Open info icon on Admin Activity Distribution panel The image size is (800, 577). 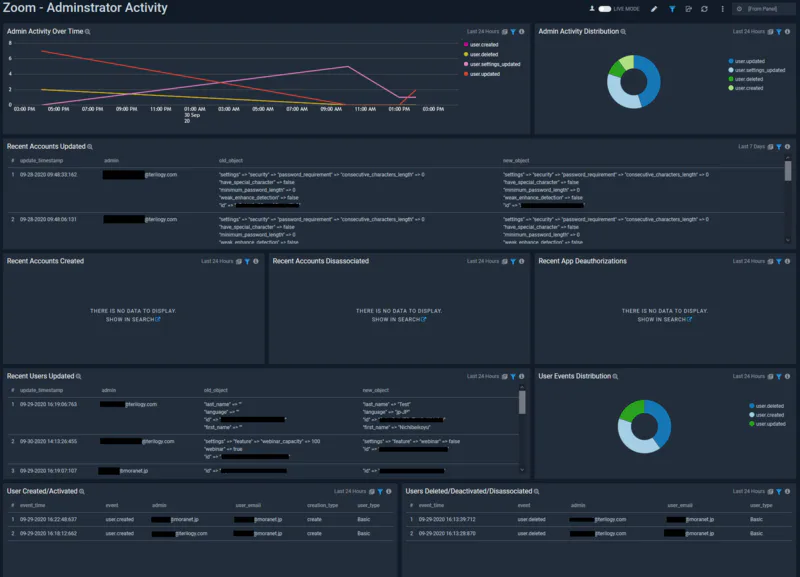(787, 32)
